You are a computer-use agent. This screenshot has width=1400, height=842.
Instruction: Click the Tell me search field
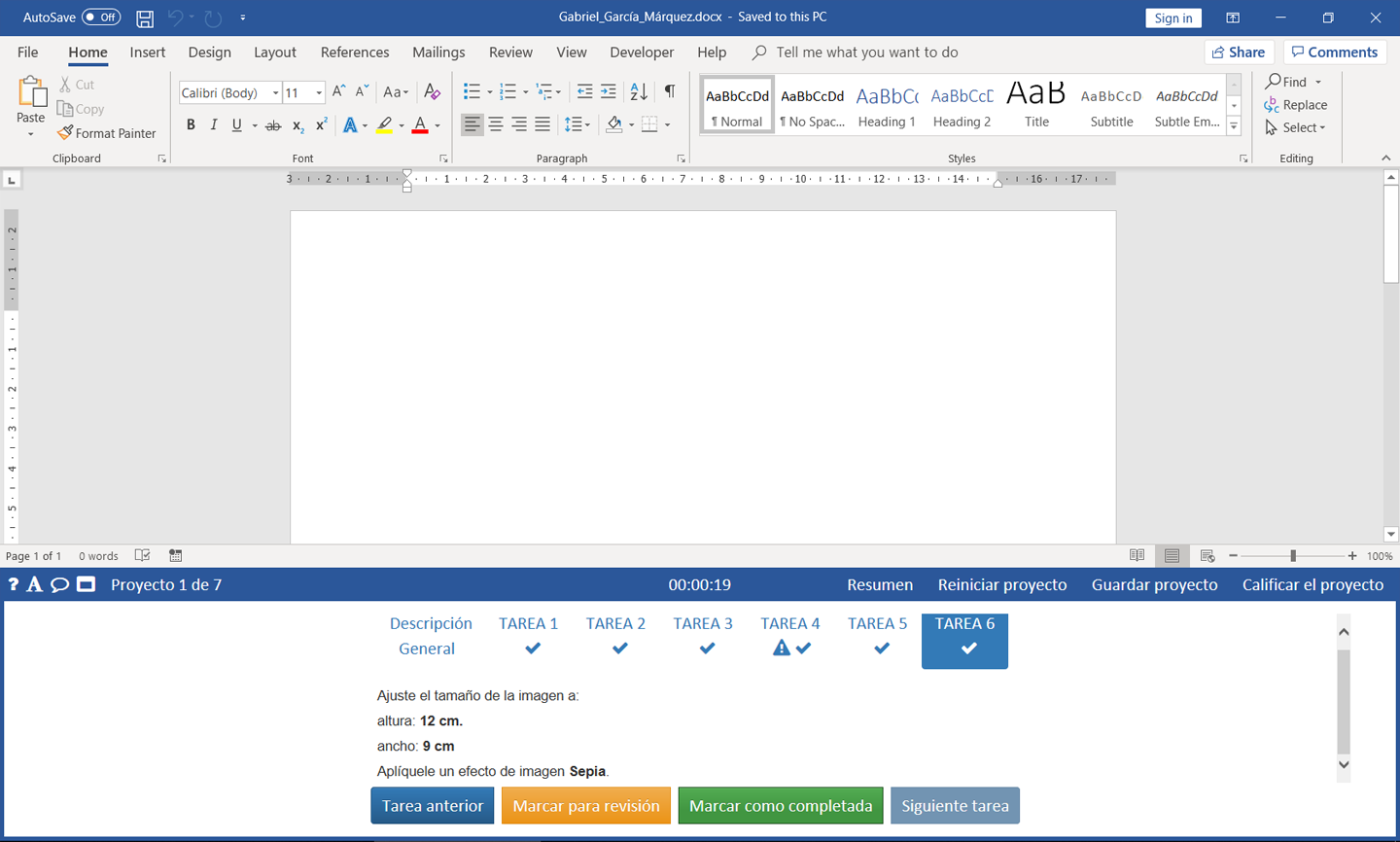coord(866,53)
